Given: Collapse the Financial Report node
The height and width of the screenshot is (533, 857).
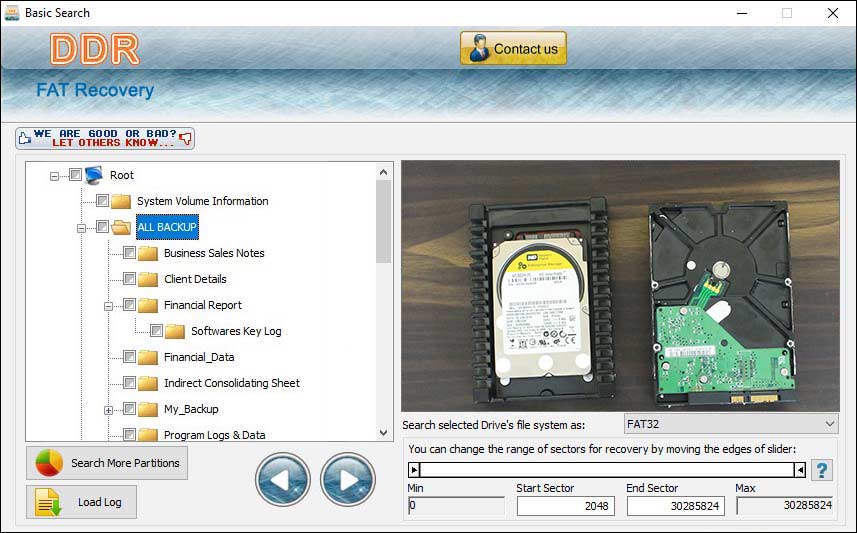Looking at the screenshot, I should [108, 306].
